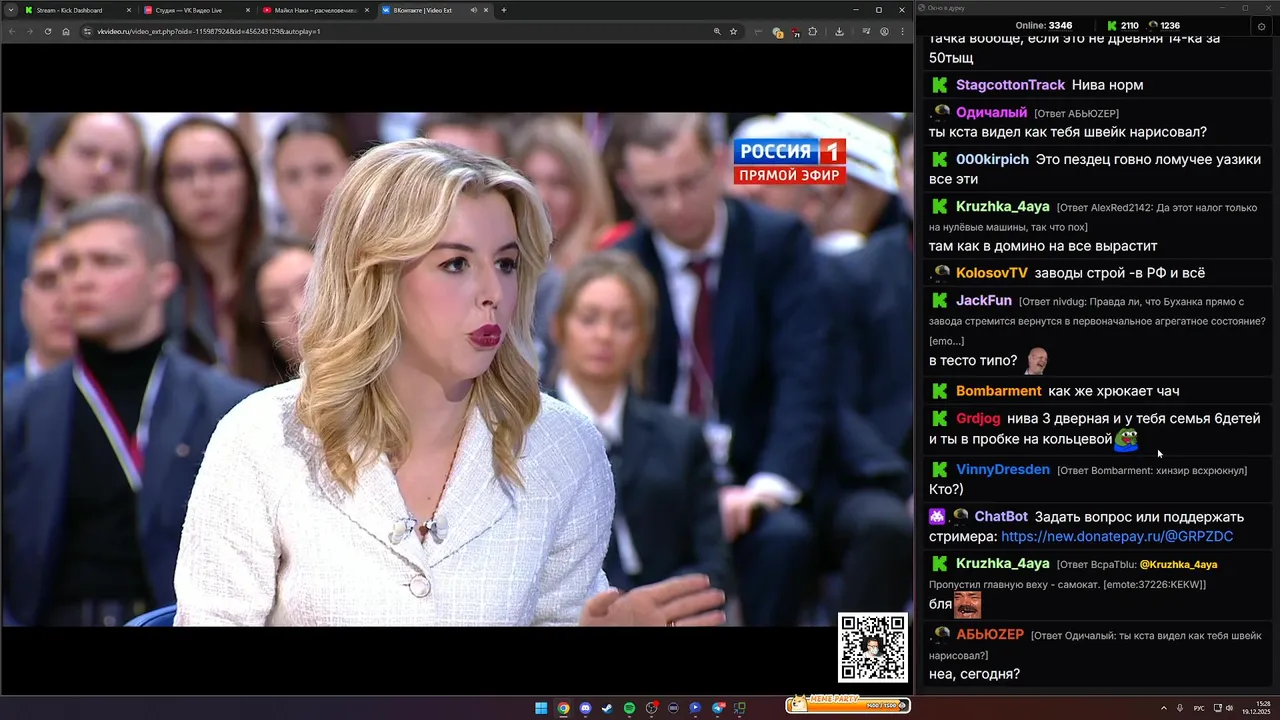Open the browser profile avatar
1280x720 pixels.
(884, 31)
